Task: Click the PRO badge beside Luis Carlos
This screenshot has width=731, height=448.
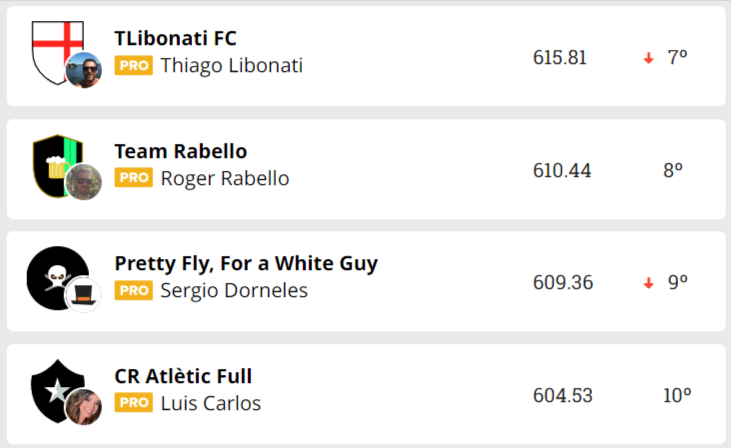Action: (133, 403)
